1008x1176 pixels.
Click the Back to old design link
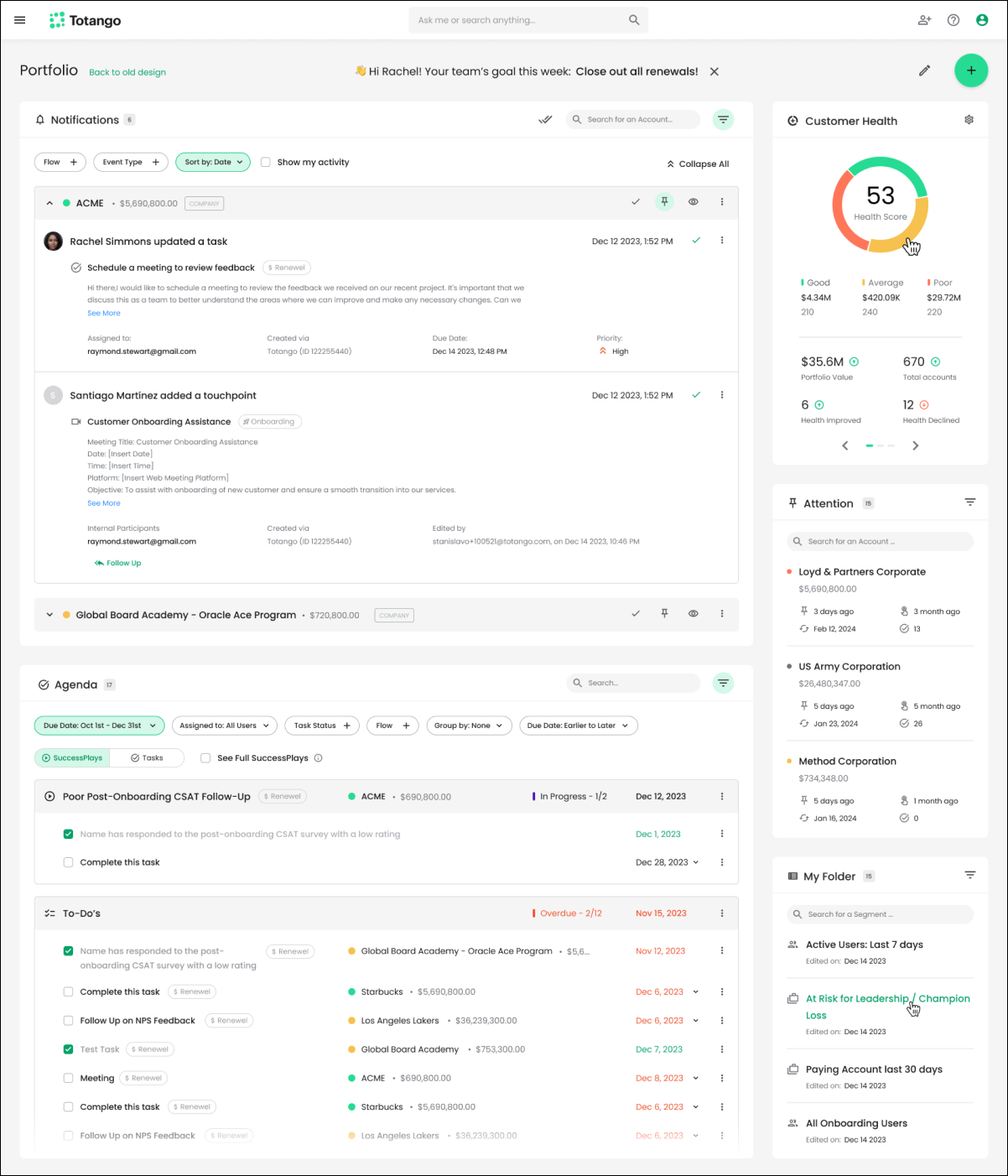(127, 72)
